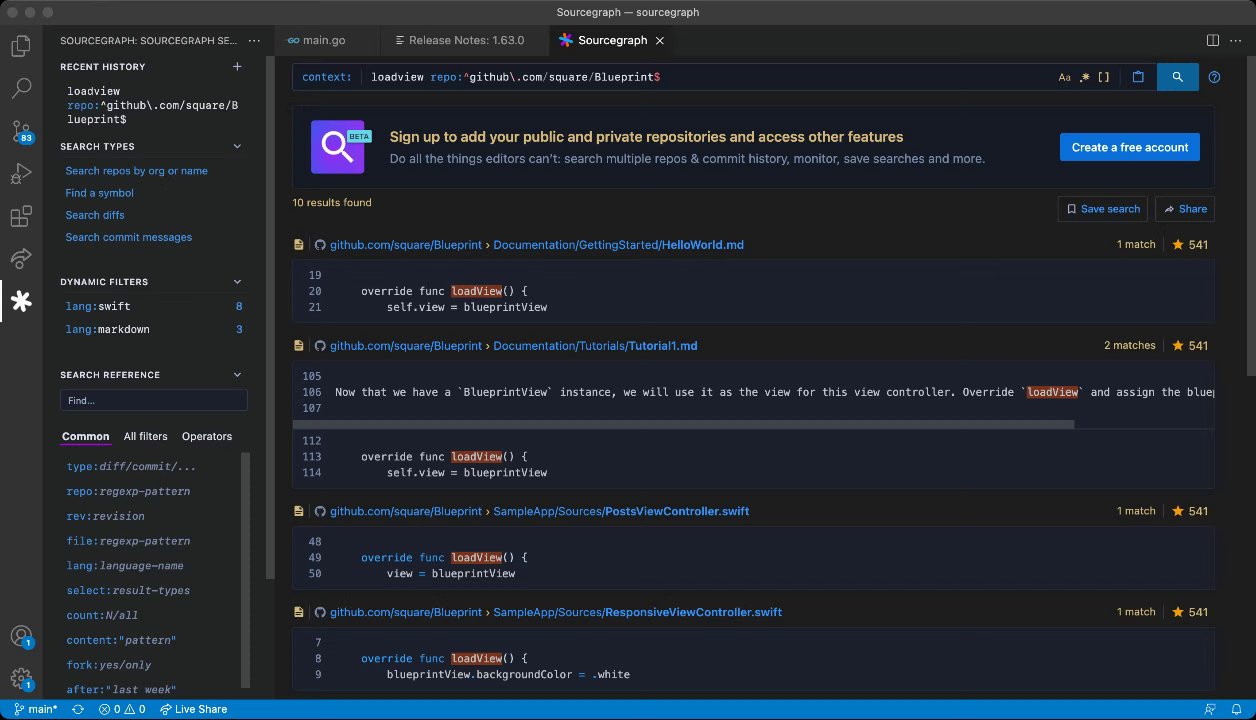Click the main search query input field
The height and width of the screenshot is (720, 1256).
706,77
